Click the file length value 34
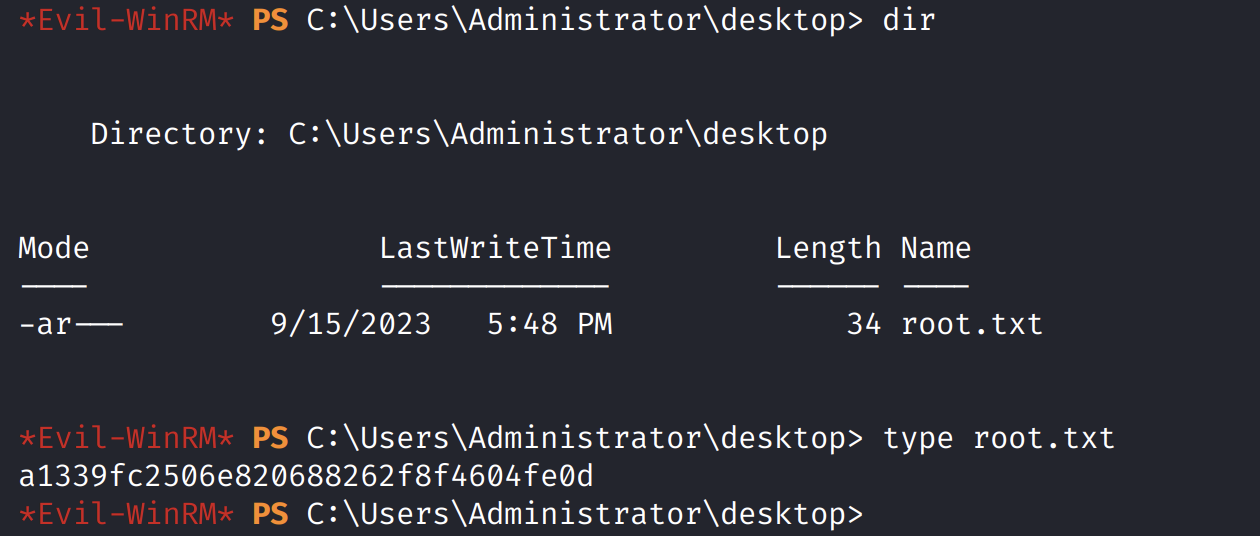Screen dimensions: 1260x536 863,324
